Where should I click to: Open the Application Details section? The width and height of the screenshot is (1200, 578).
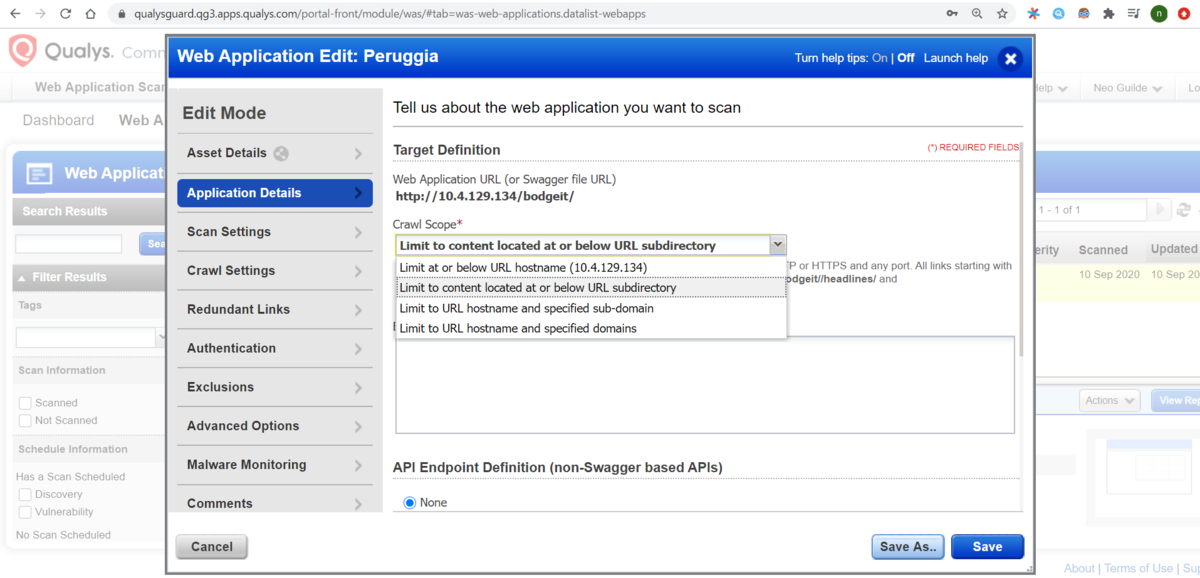pyautogui.click(x=275, y=193)
